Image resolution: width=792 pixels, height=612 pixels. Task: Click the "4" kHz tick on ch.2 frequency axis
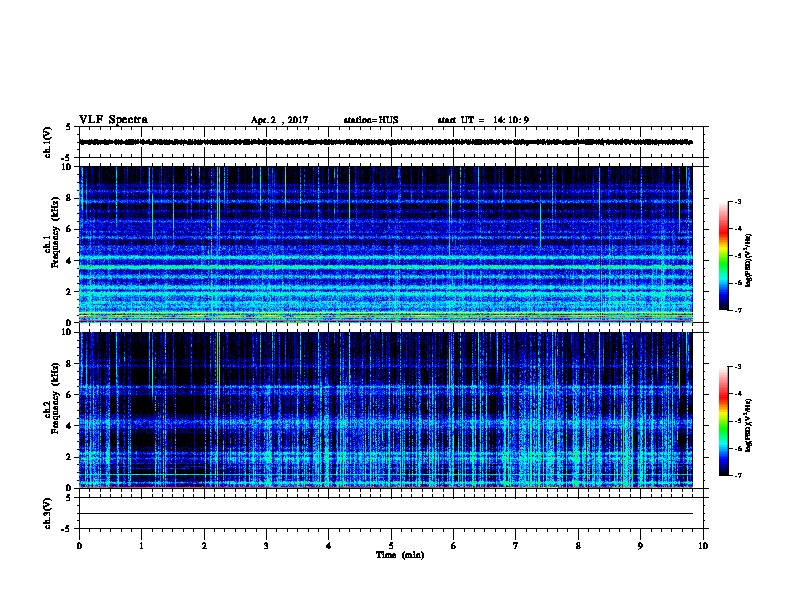click(x=70, y=426)
